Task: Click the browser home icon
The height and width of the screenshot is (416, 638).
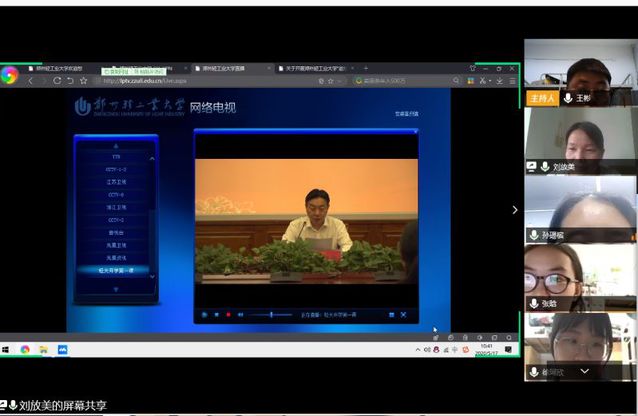Action: click(69, 80)
